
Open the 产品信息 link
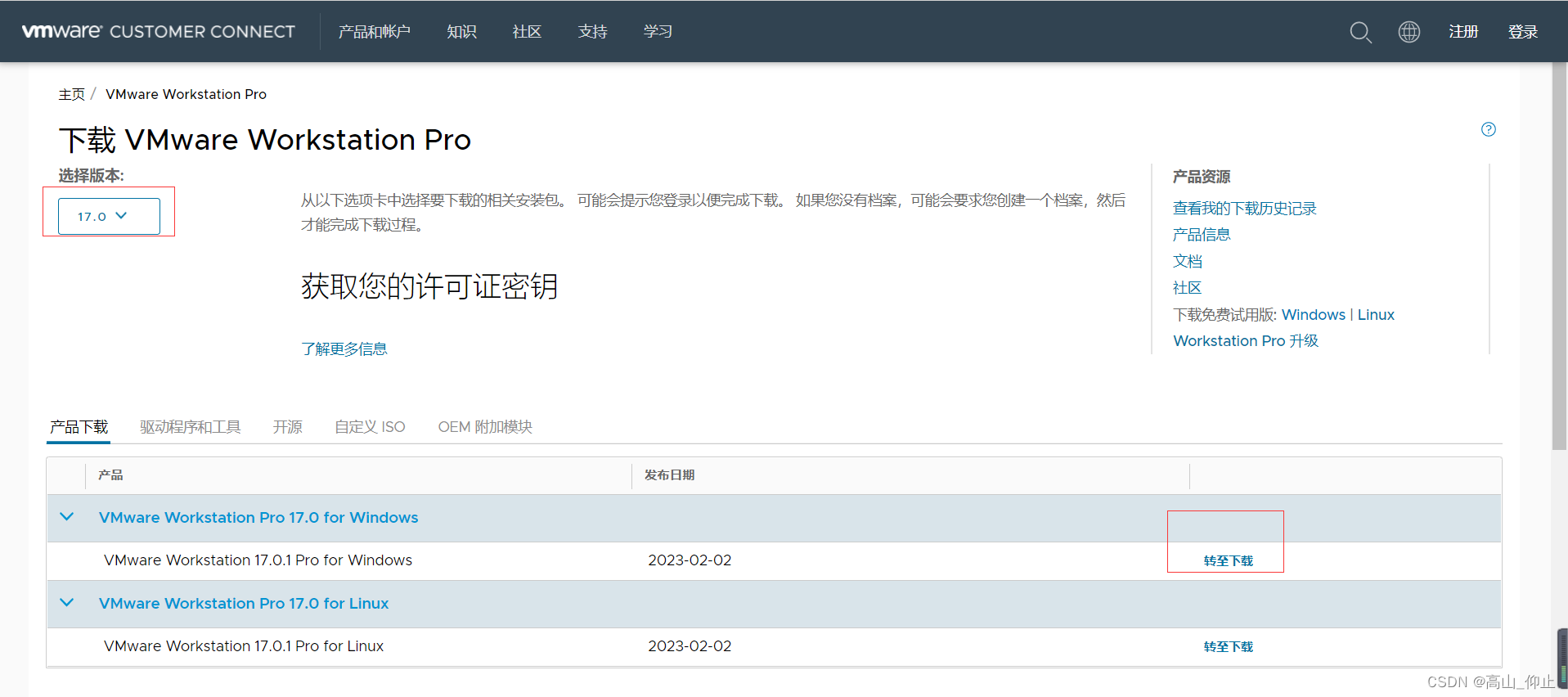tap(1201, 235)
